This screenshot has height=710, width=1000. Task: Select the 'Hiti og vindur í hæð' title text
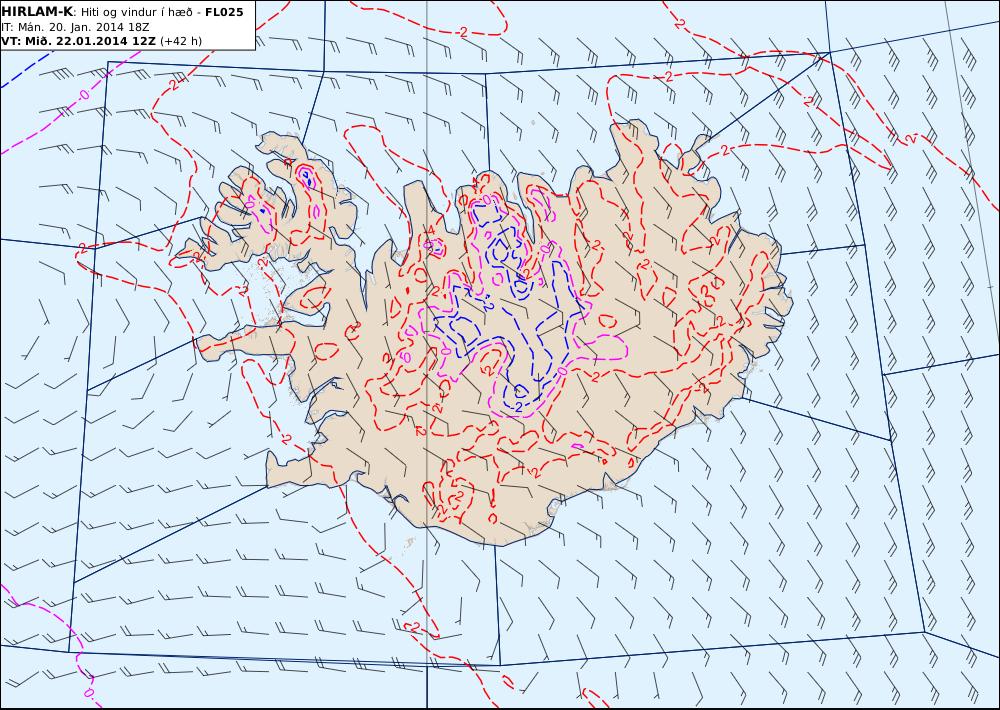tap(136, 12)
